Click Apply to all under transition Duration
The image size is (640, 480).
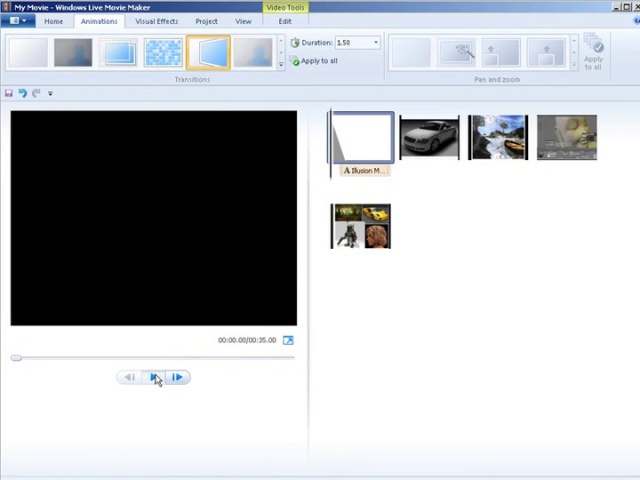318,61
